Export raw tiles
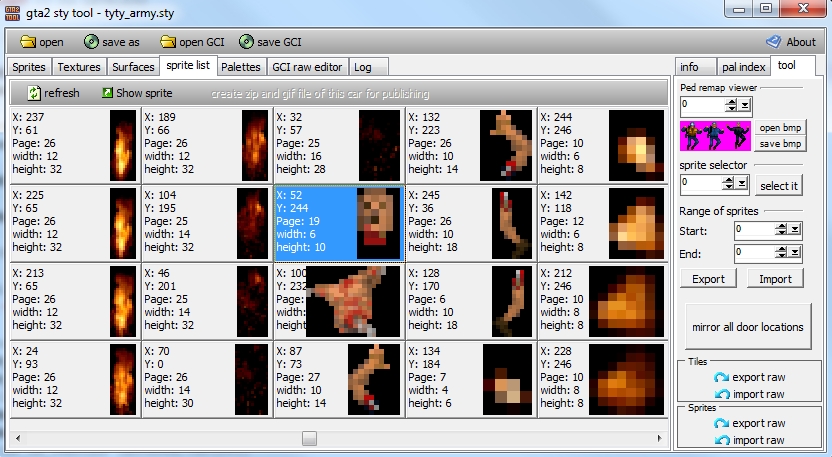Viewport: 832px width, 457px height. [x=750, y=377]
